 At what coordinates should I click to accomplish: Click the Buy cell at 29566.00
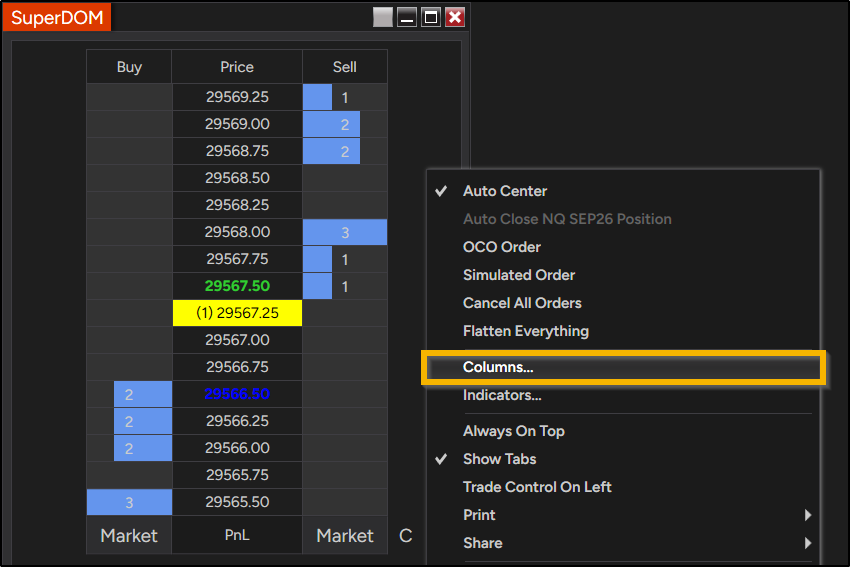pyautogui.click(x=129, y=448)
